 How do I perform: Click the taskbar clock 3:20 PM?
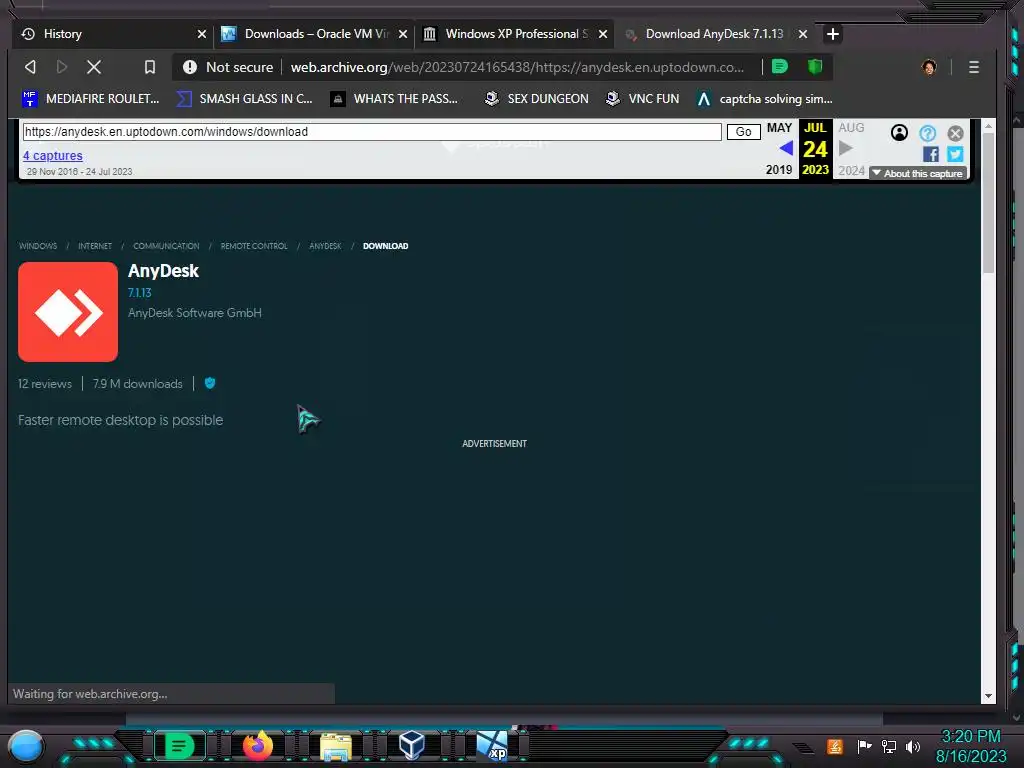pyautogui.click(x=970, y=737)
